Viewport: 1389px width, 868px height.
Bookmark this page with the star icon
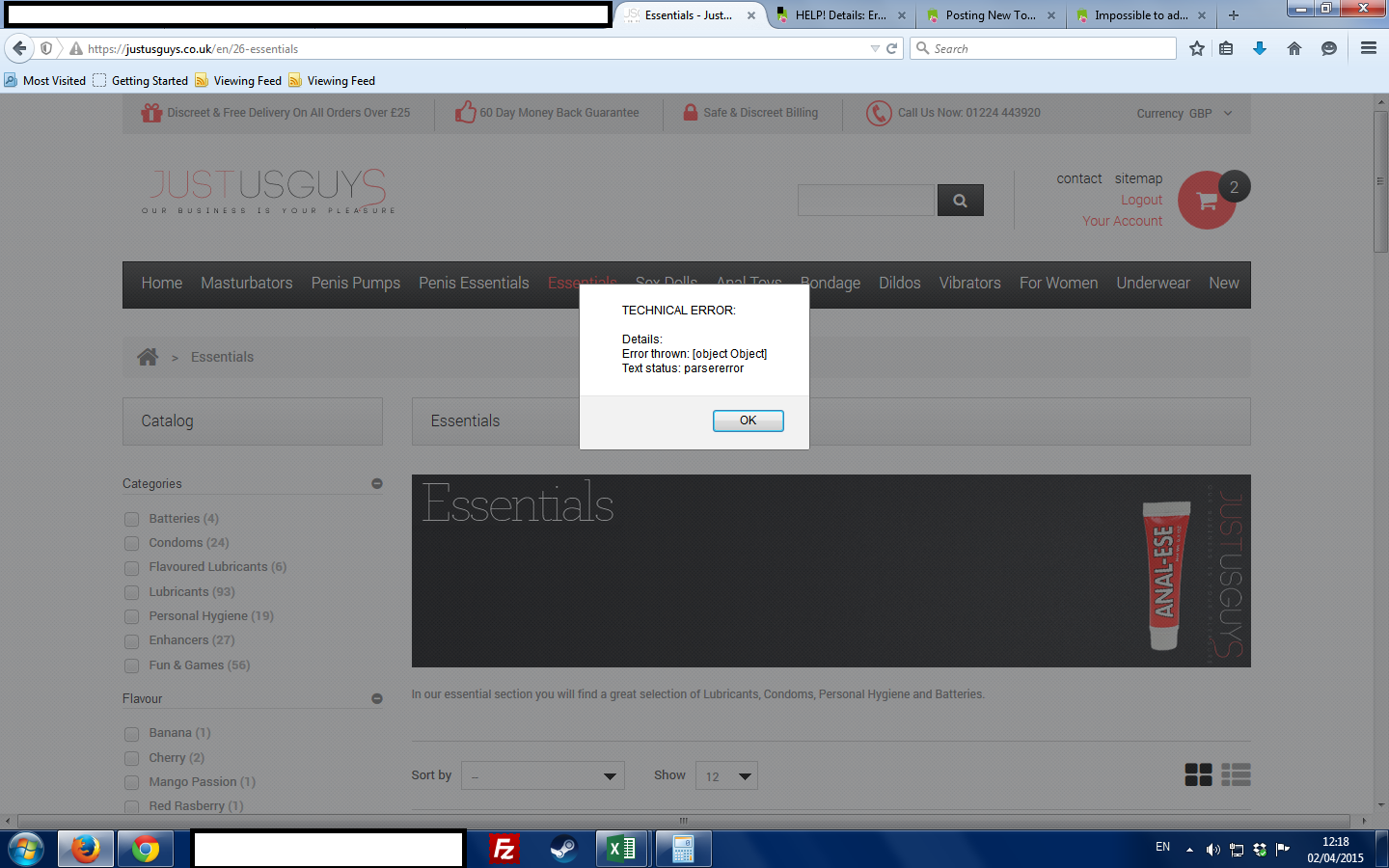1197,48
